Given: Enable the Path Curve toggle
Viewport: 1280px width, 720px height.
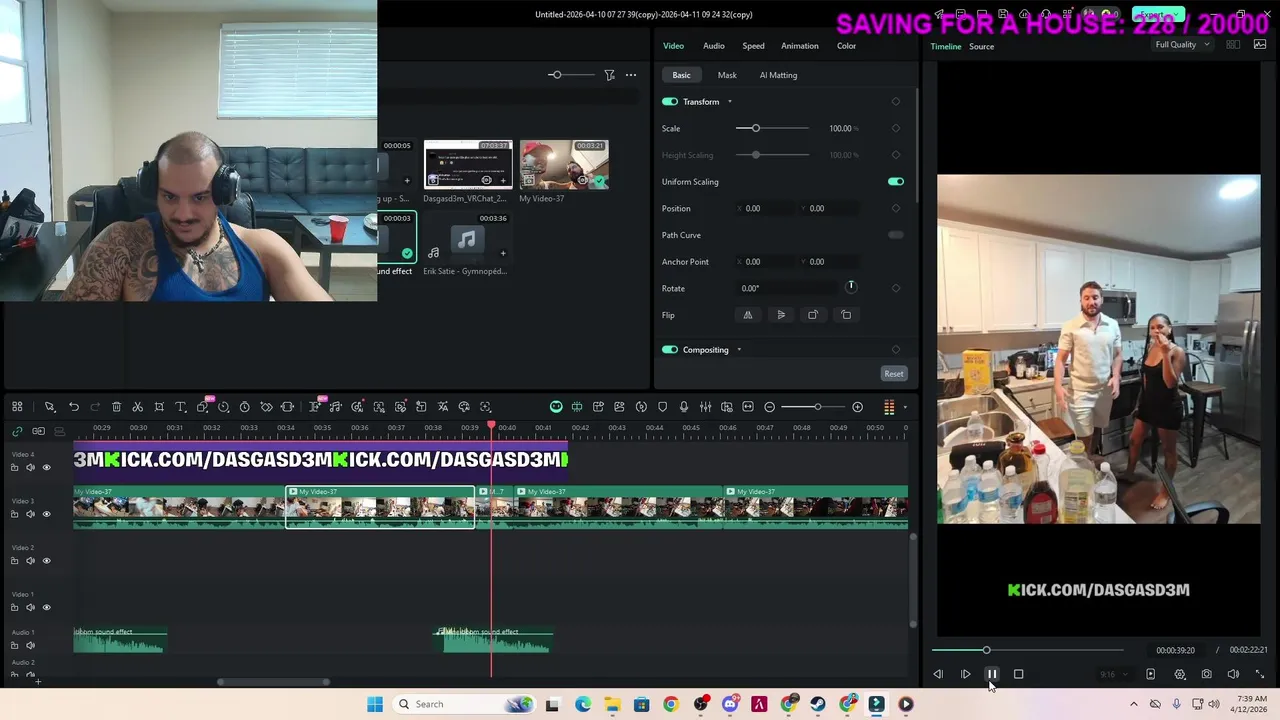Looking at the screenshot, I should 895,235.
